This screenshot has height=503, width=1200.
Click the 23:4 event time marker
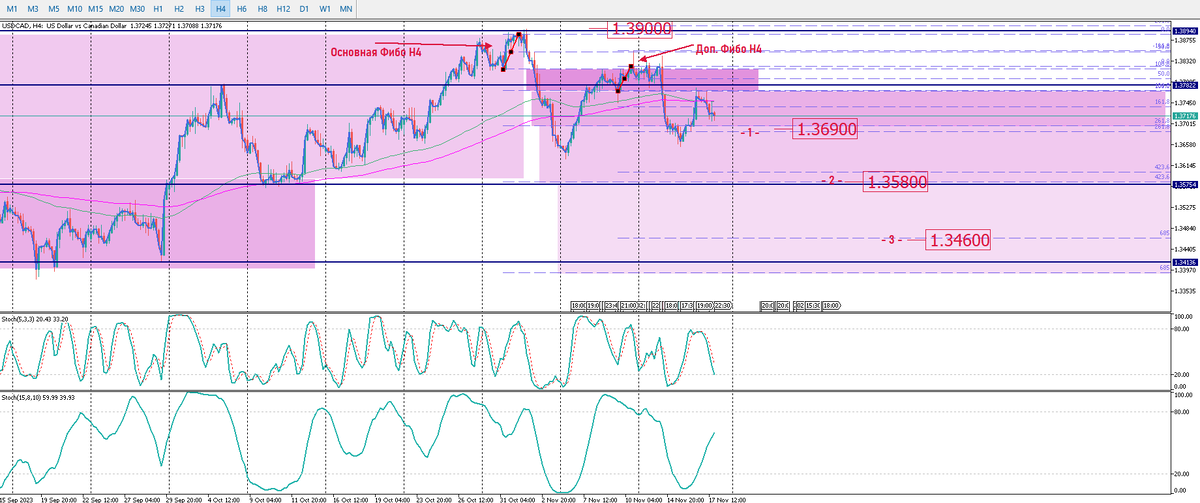(611, 306)
